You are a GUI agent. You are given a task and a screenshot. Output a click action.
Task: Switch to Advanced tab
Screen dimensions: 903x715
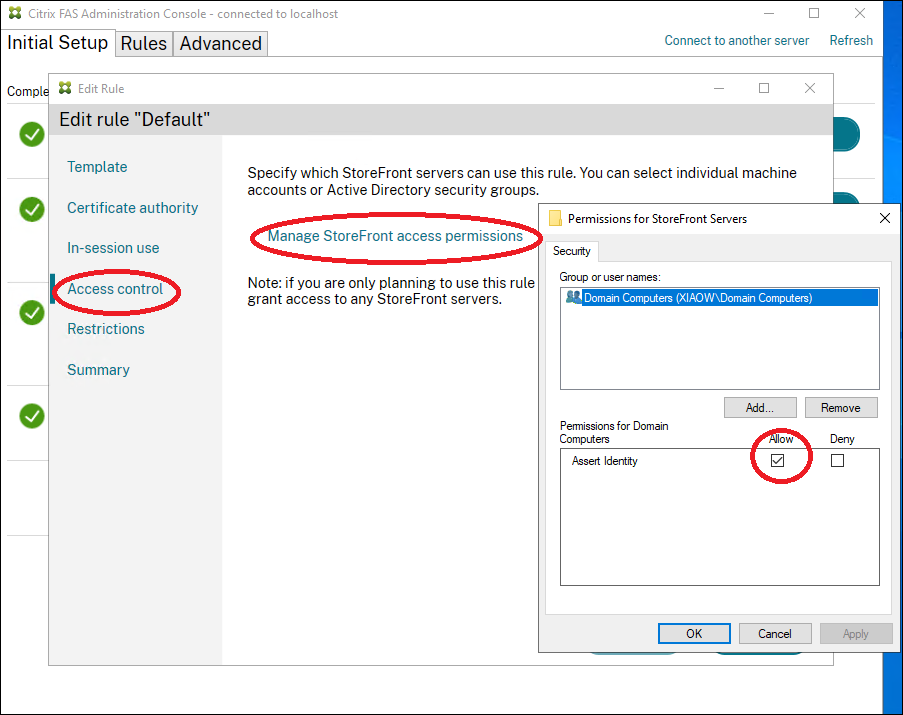[221, 44]
